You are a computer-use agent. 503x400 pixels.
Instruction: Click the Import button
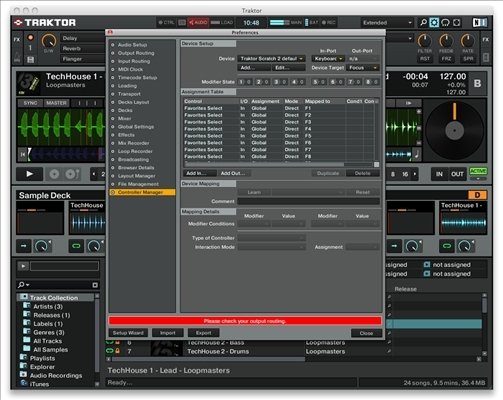(x=168, y=333)
